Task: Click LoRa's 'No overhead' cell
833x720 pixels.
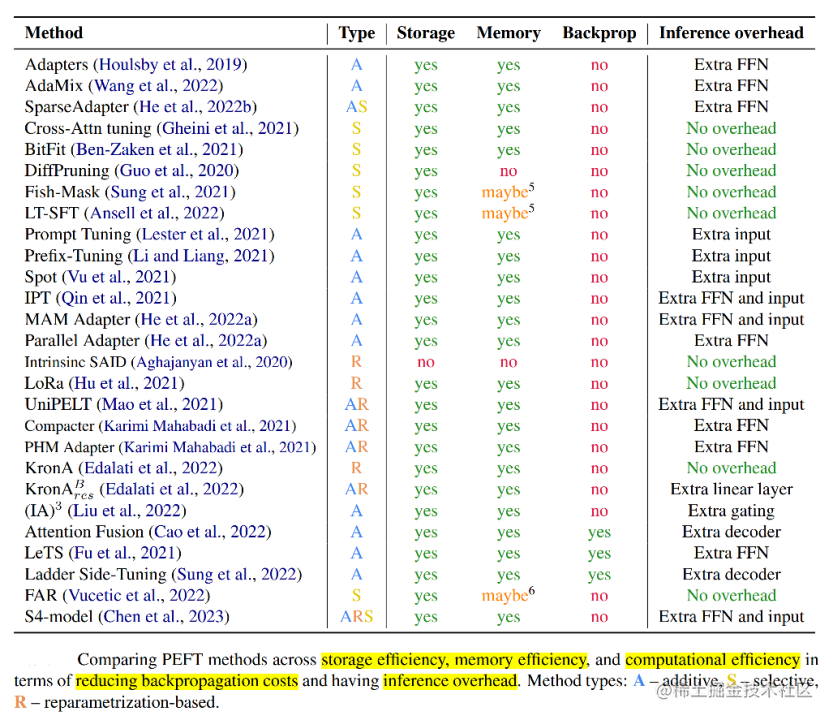Action: pos(731,384)
